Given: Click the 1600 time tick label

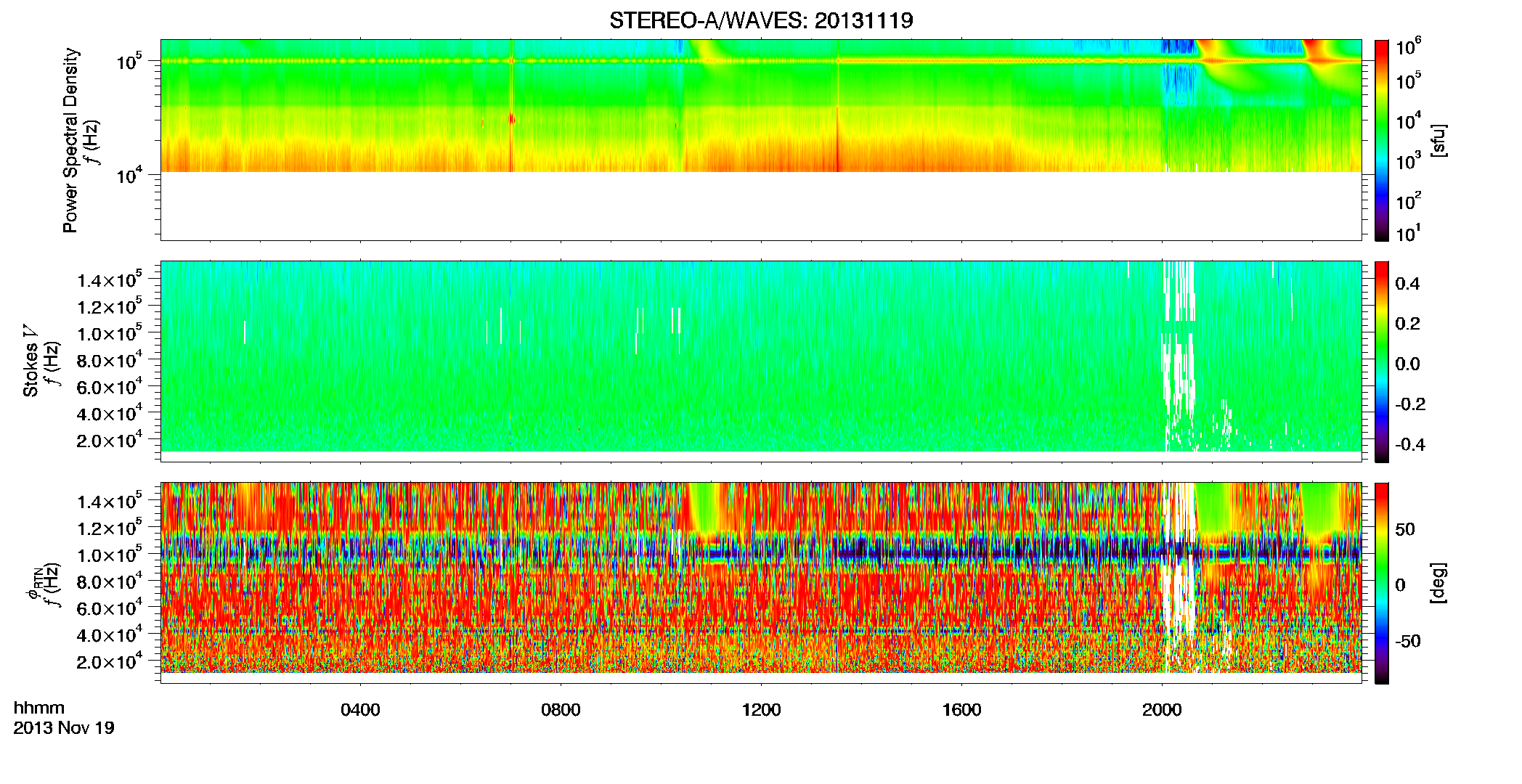Looking at the screenshot, I should pos(961,709).
